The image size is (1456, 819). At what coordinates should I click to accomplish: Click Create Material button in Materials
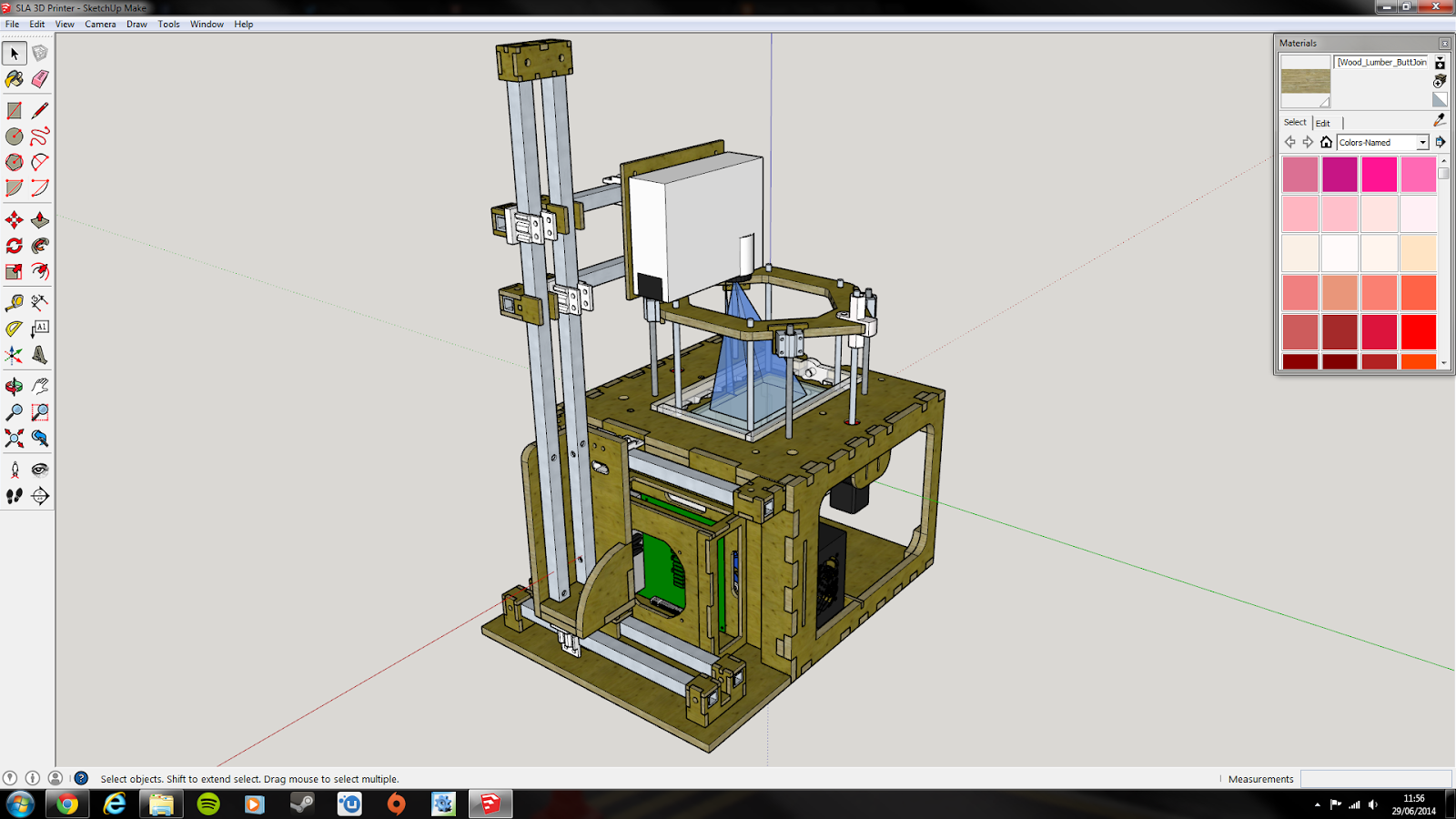tap(1440, 81)
